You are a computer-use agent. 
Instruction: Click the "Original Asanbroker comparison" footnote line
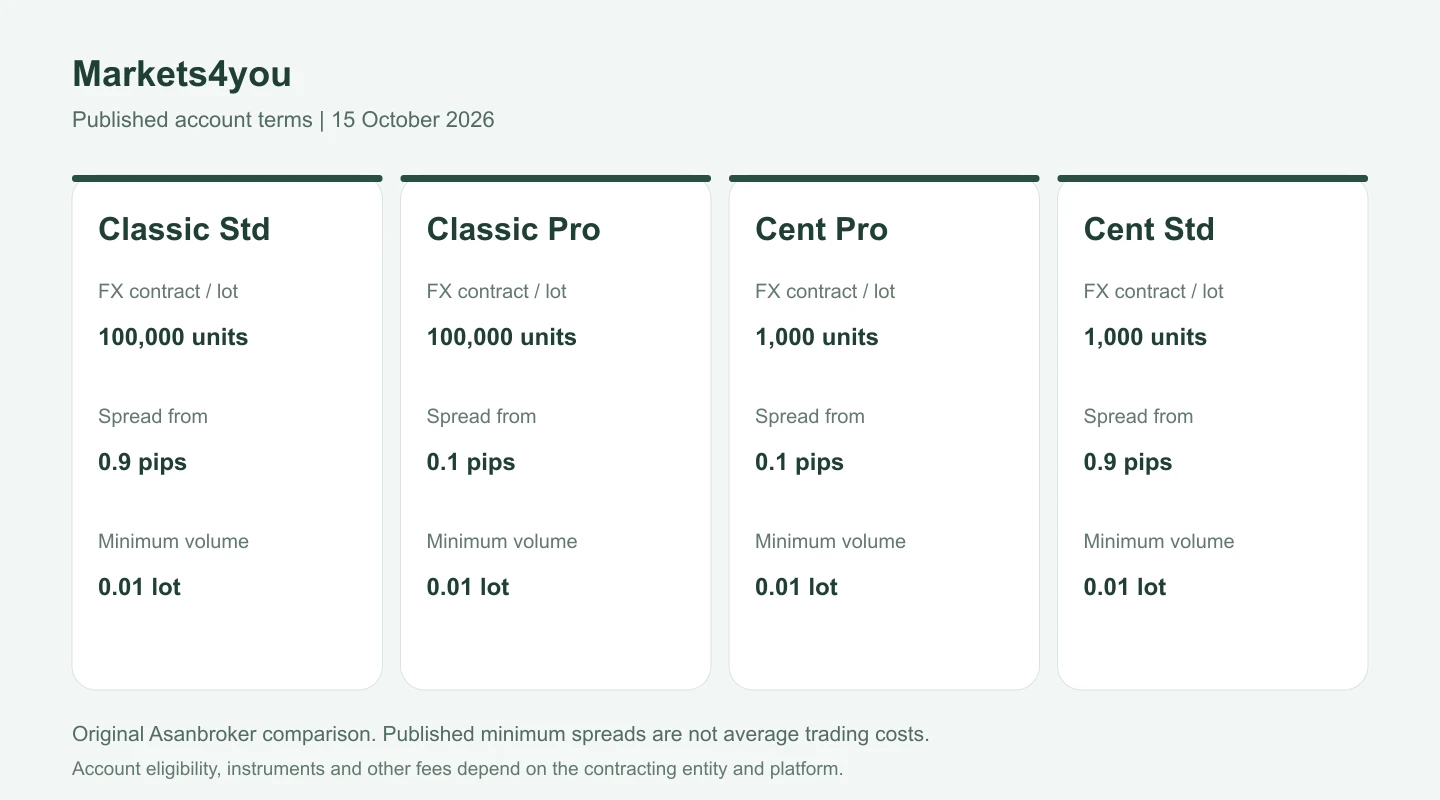coord(501,734)
